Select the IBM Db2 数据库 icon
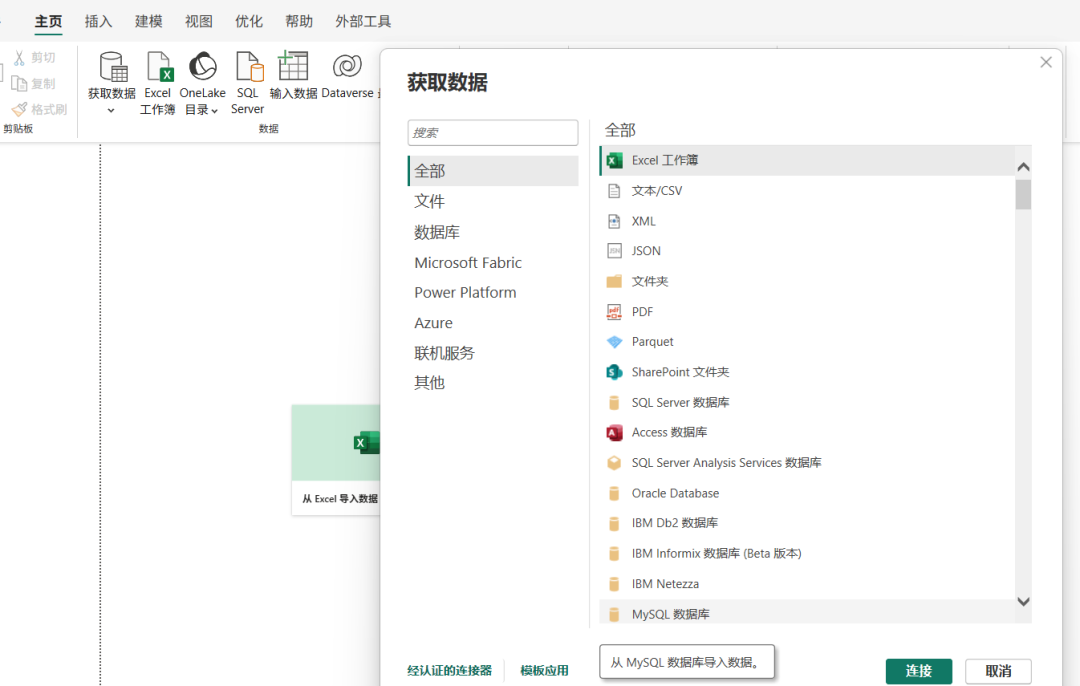The height and width of the screenshot is (686, 1080). pos(614,523)
